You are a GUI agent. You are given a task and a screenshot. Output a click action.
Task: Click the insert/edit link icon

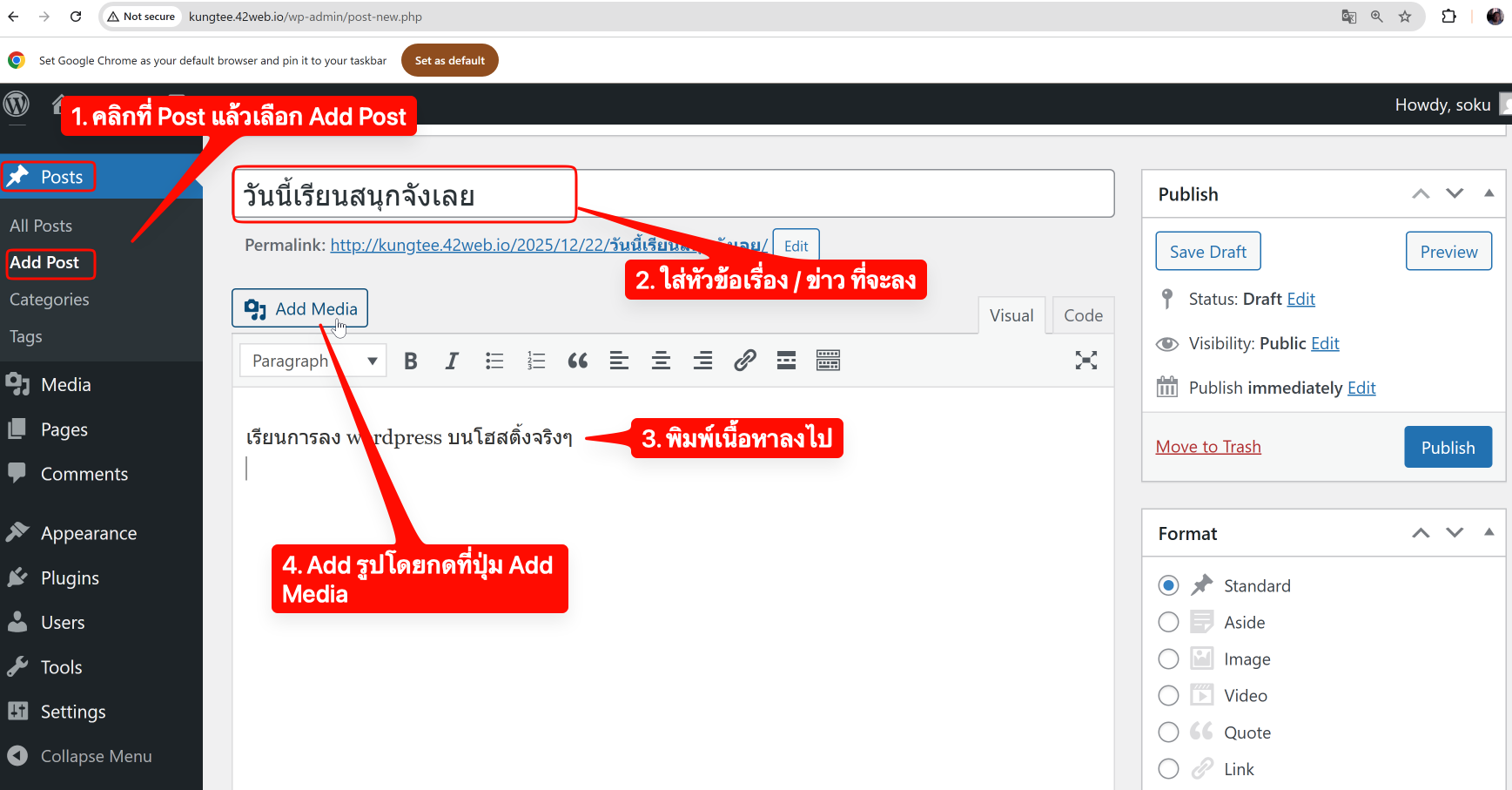744,361
